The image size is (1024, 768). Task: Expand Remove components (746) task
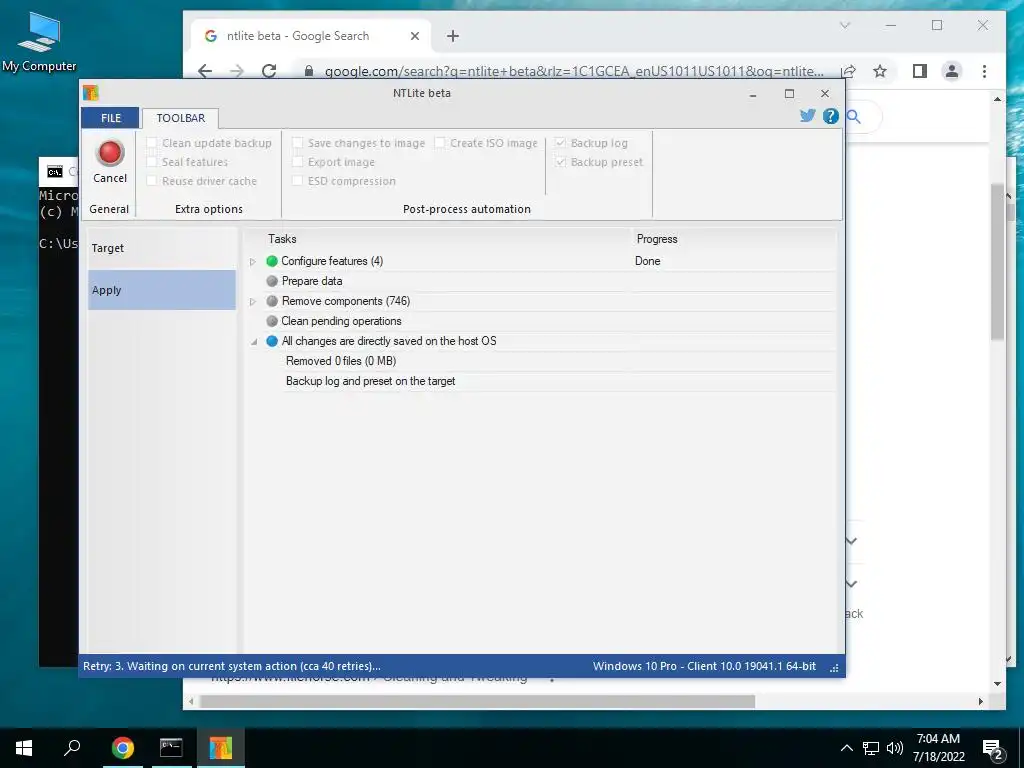253,302
